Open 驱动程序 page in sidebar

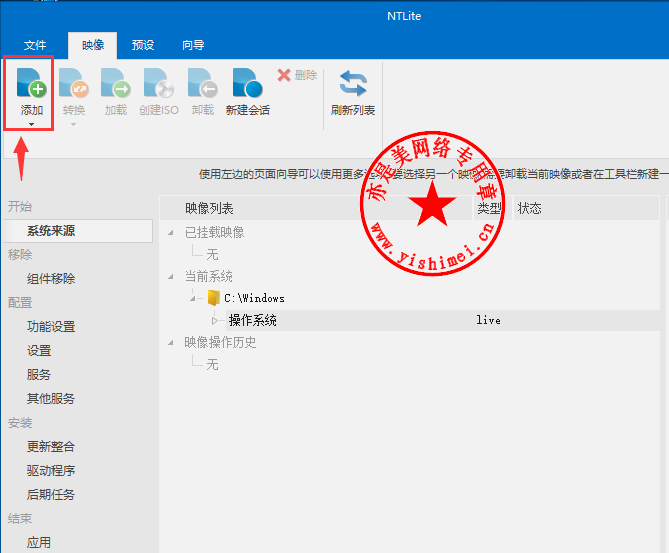tap(51, 471)
